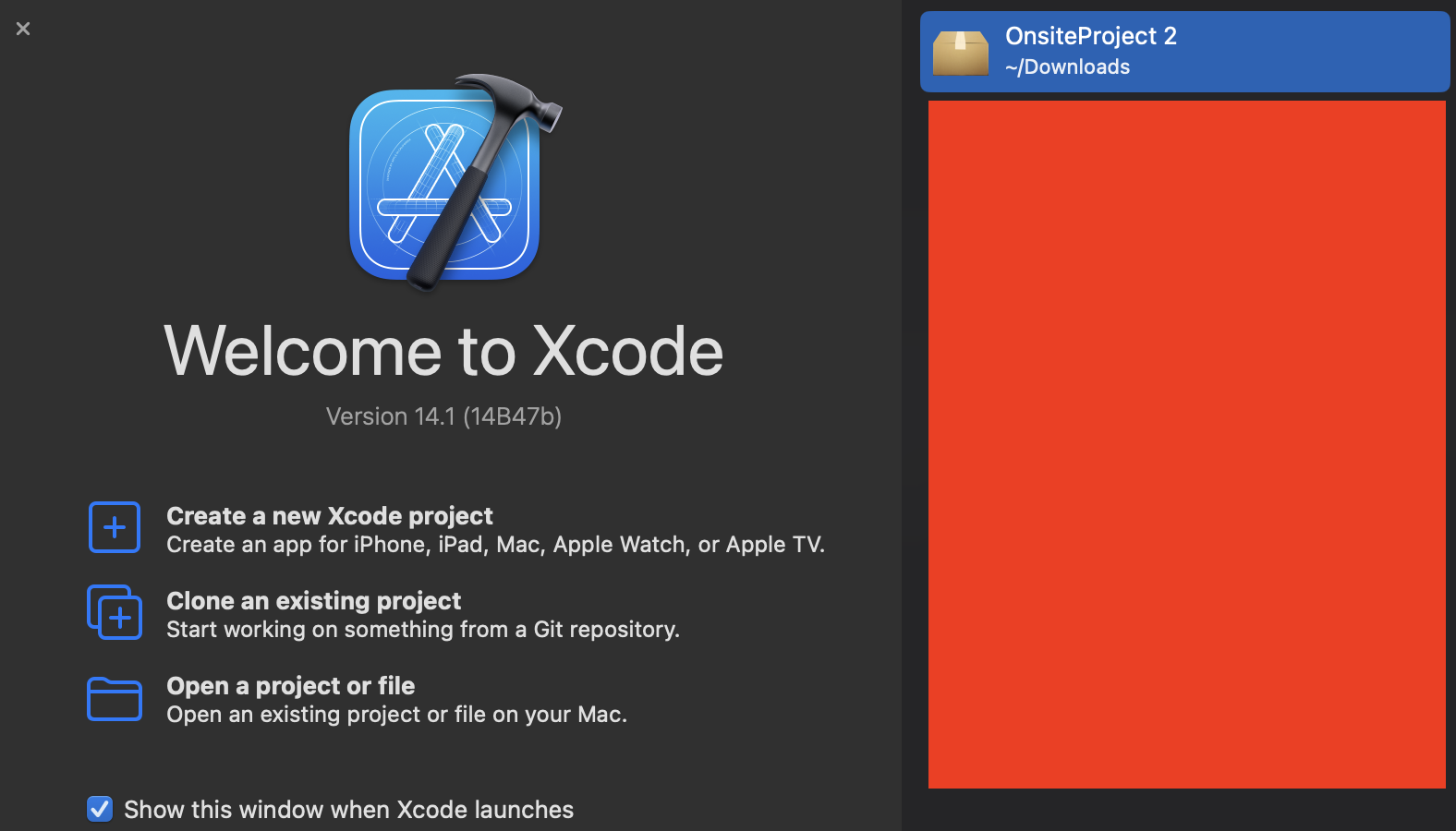1456x831 pixels.
Task: Open the recent OnsiteProject 2 entry
Action: point(1185,52)
